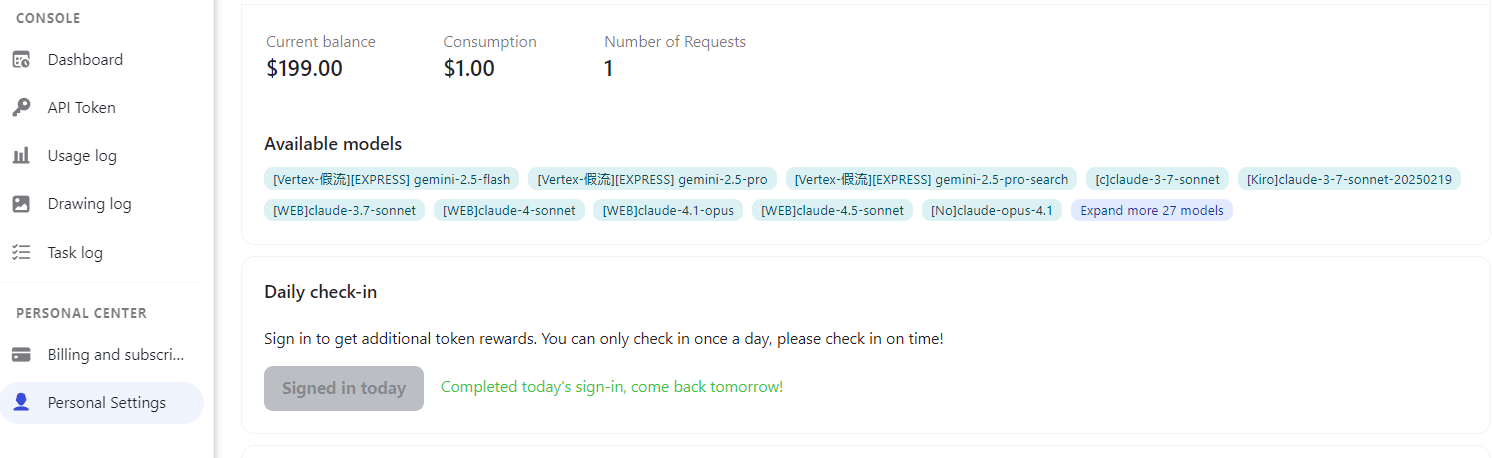Click the $199.00 current balance value
The image size is (1492, 458).
coord(305,69)
